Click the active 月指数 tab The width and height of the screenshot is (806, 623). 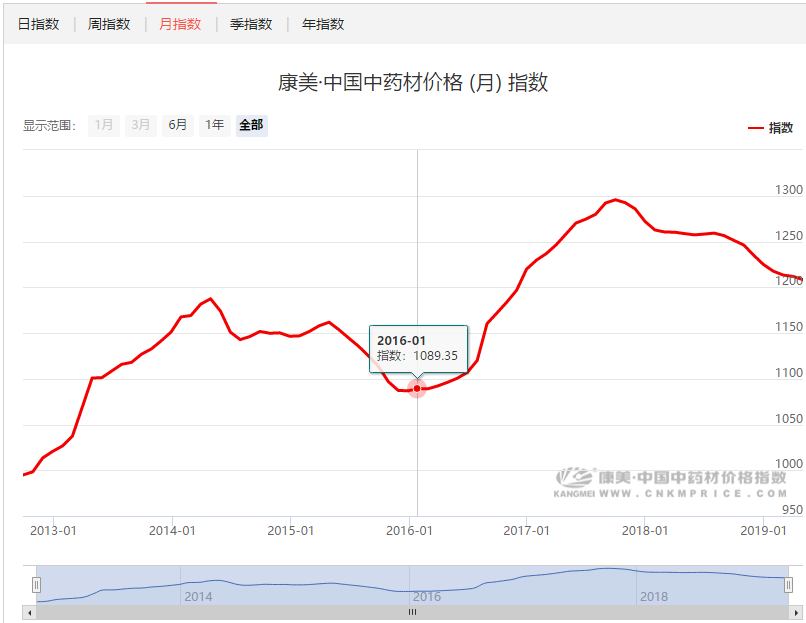coord(180,24)
